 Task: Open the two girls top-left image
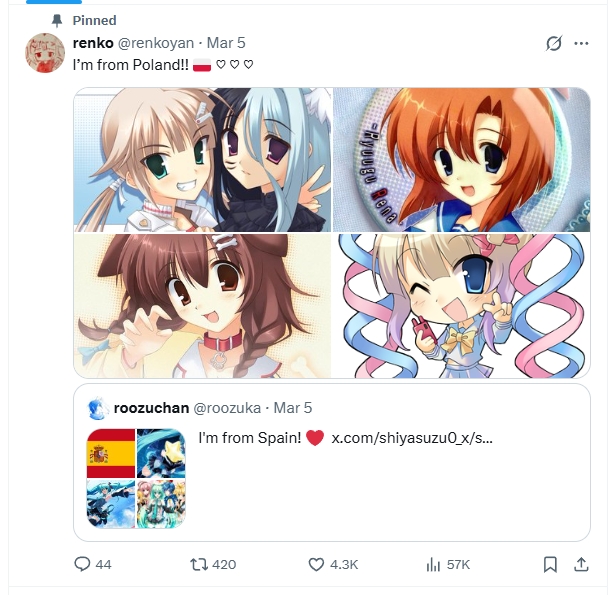coord(202,160)
